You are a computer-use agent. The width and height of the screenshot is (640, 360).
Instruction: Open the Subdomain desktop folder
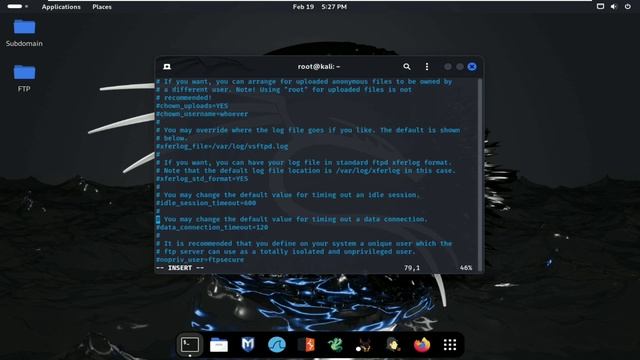[x=24, y=33]
